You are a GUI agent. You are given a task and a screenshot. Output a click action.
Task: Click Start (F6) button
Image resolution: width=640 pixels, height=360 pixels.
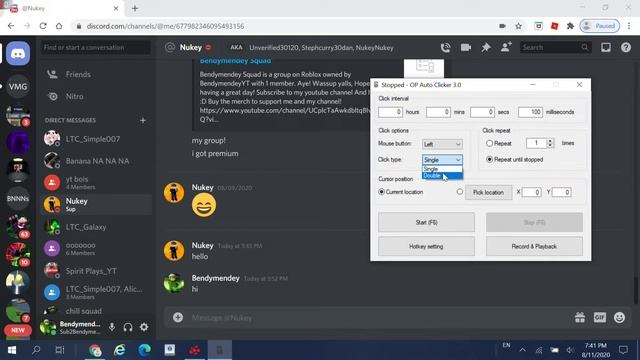point(426,222)
